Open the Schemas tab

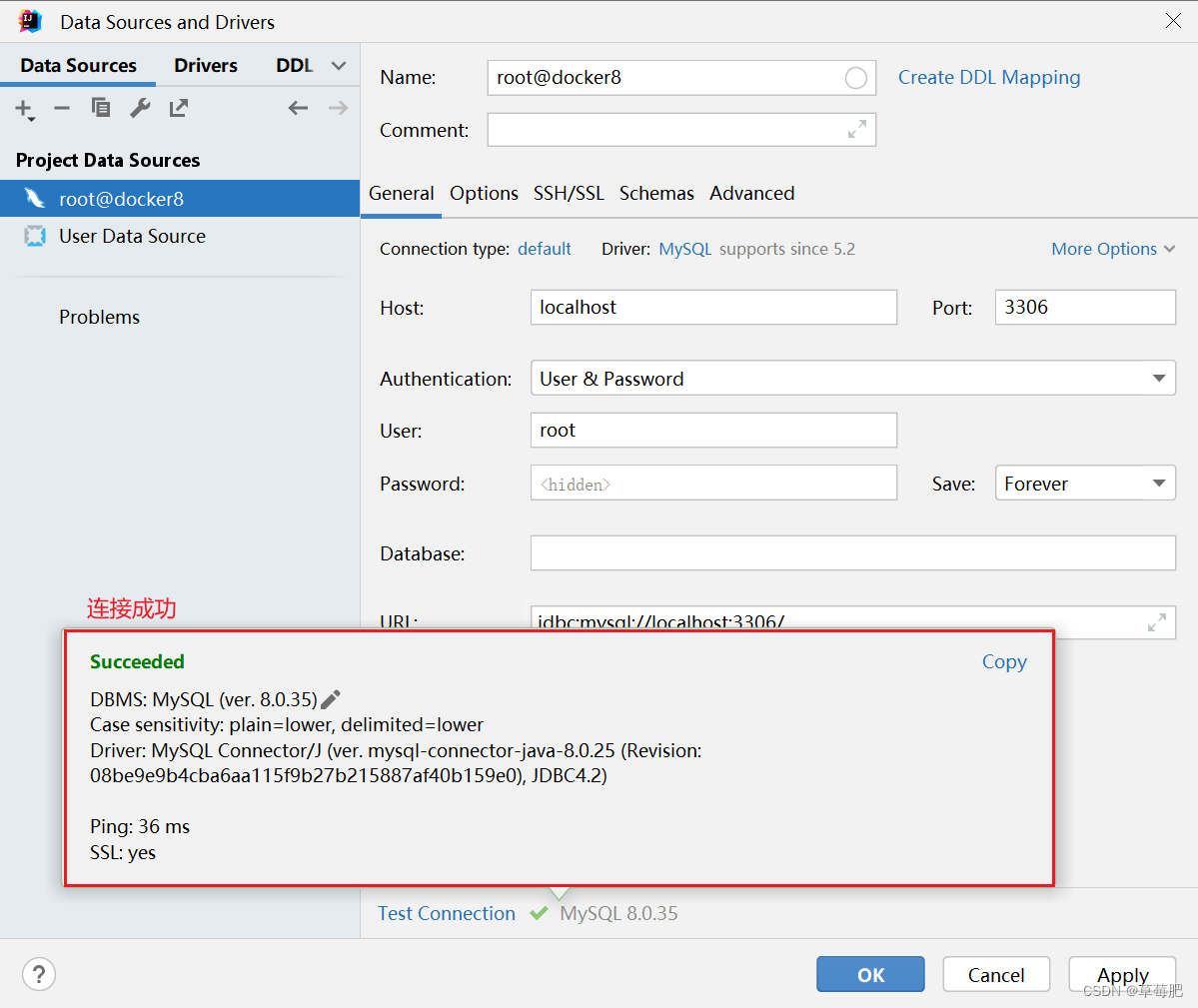click(x=656, y=193)
